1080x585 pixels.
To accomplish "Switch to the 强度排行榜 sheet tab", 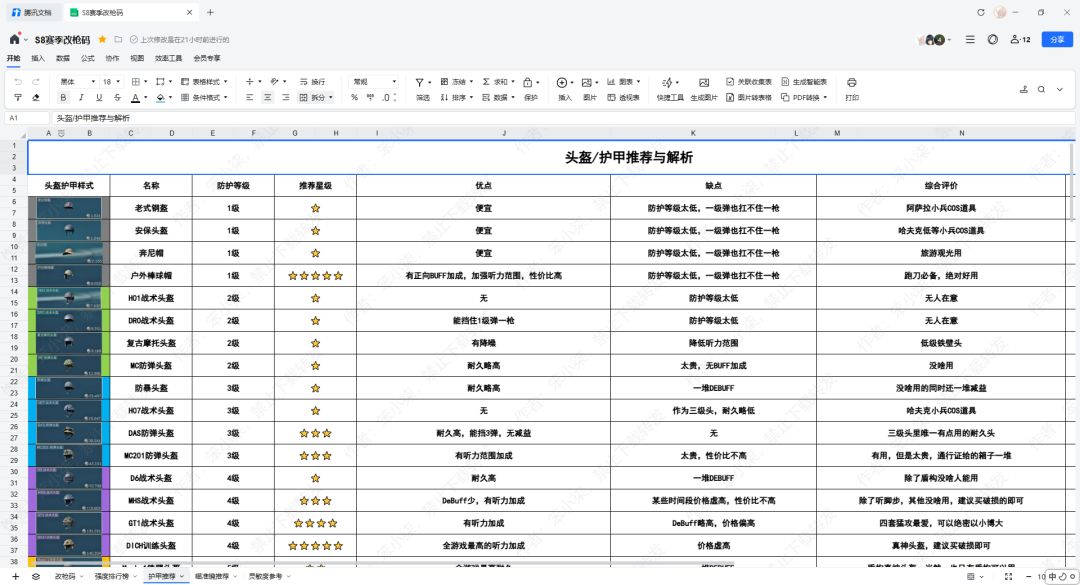I will (112, 576).
